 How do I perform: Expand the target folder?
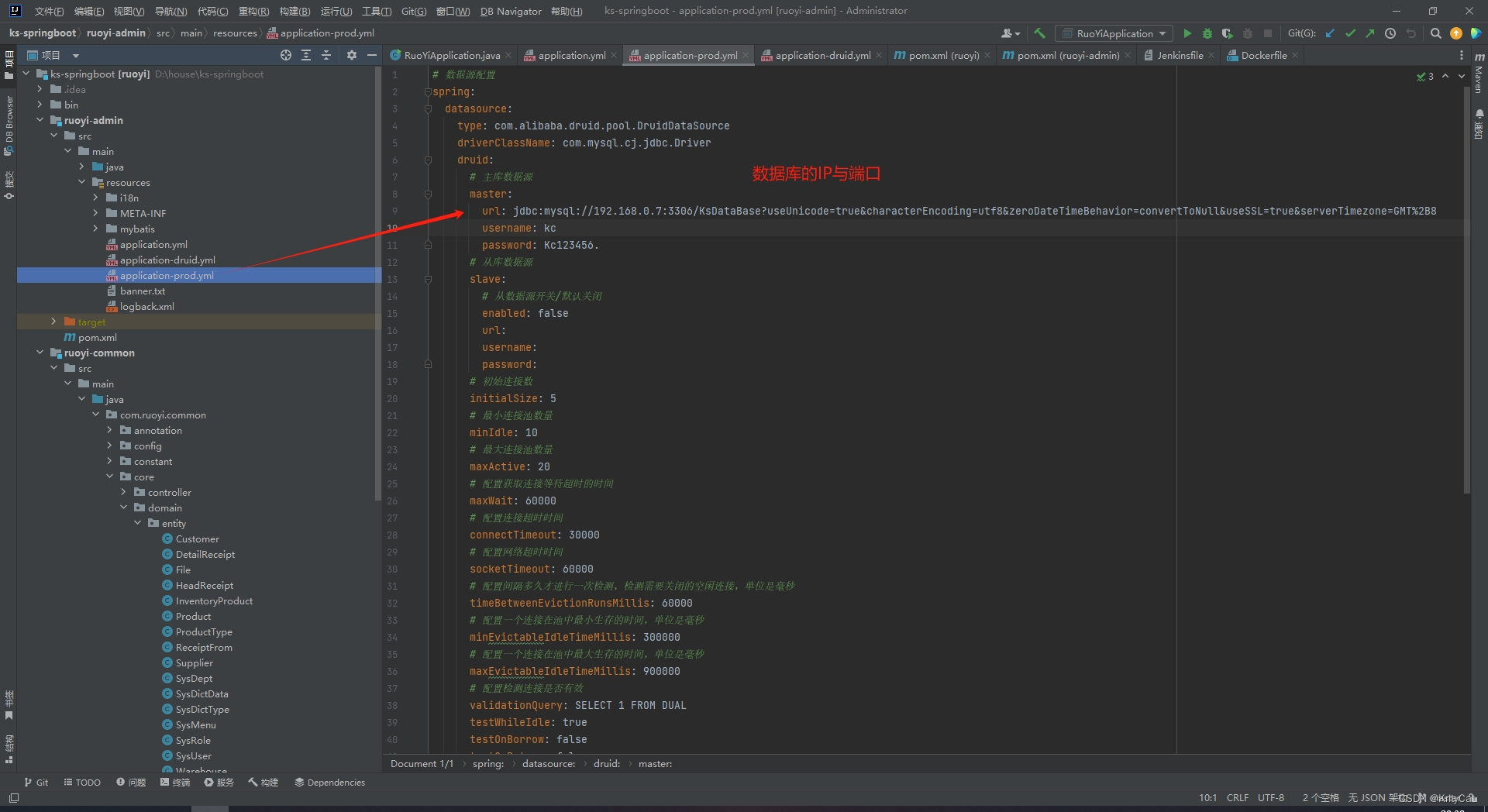(53, 322)
